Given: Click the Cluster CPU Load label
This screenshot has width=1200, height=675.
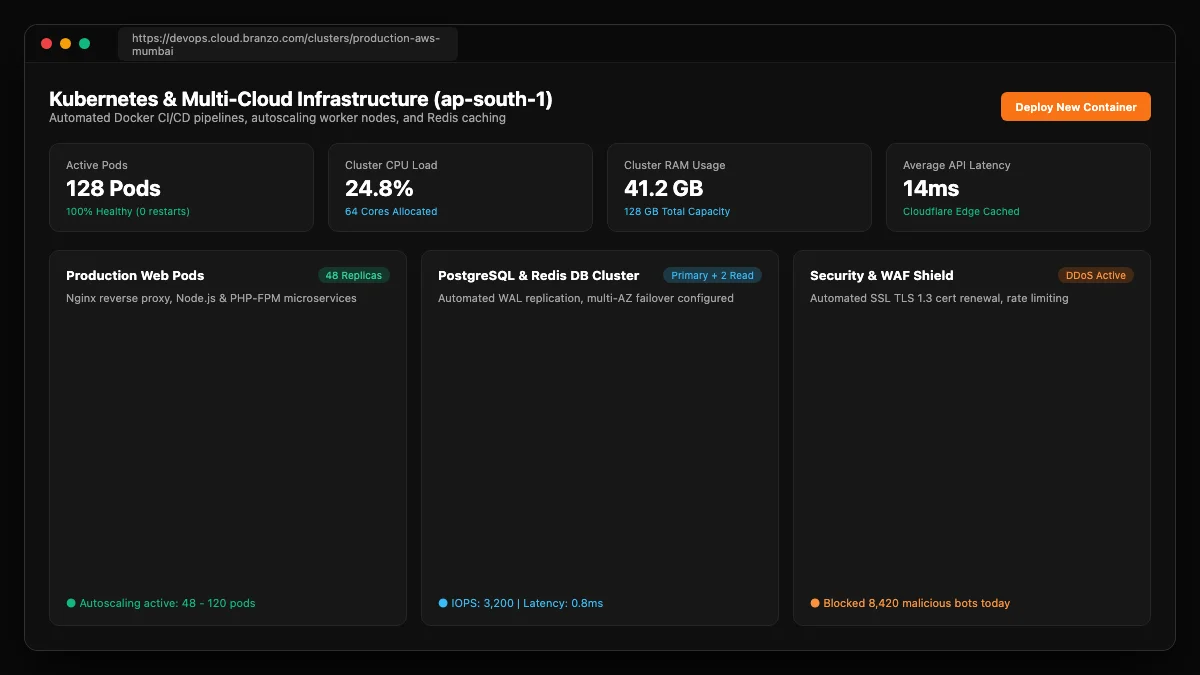Looking at the screenshot, I should point(391,165).
